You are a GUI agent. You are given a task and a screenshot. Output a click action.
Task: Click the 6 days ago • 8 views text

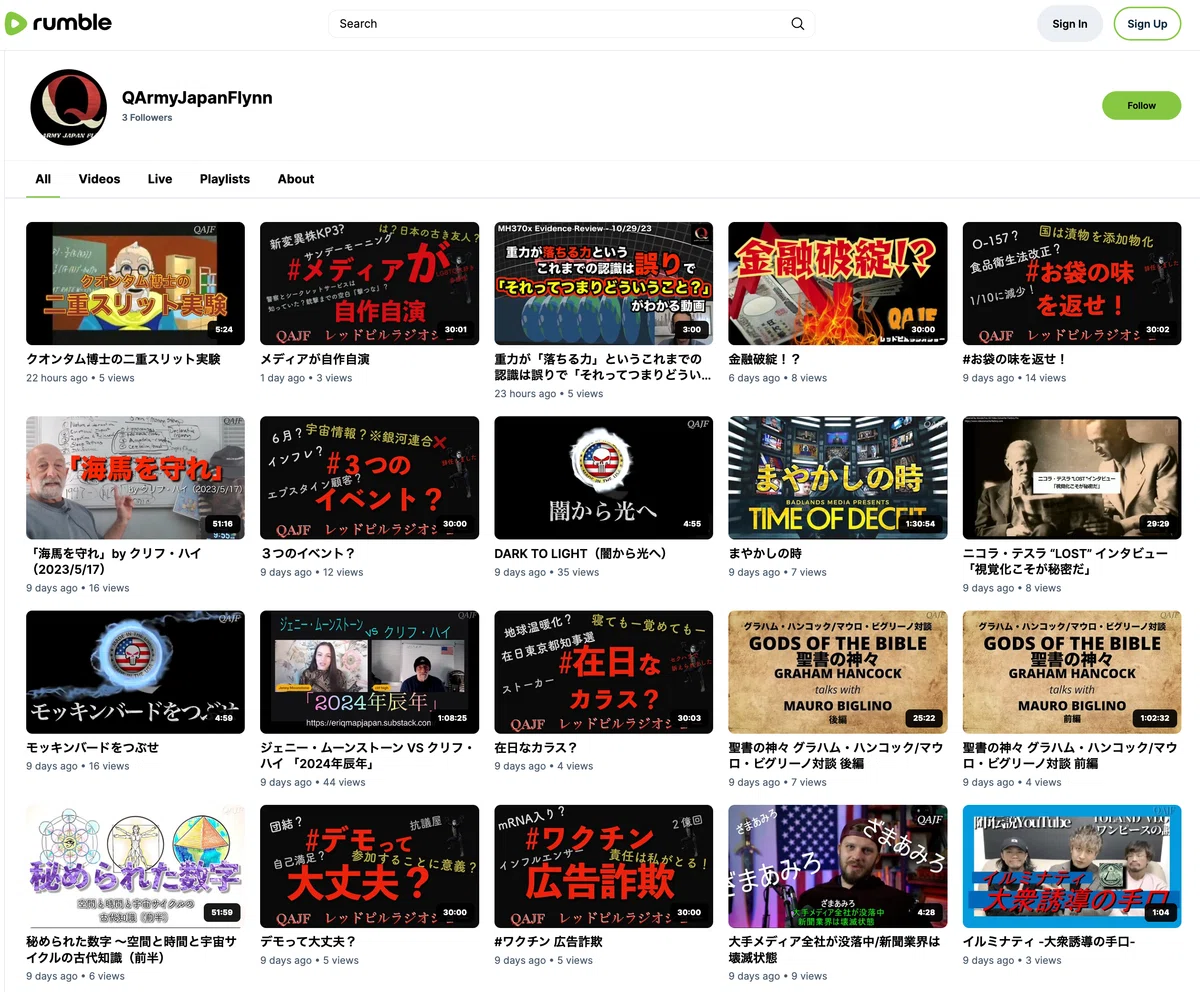click(778, 378)
